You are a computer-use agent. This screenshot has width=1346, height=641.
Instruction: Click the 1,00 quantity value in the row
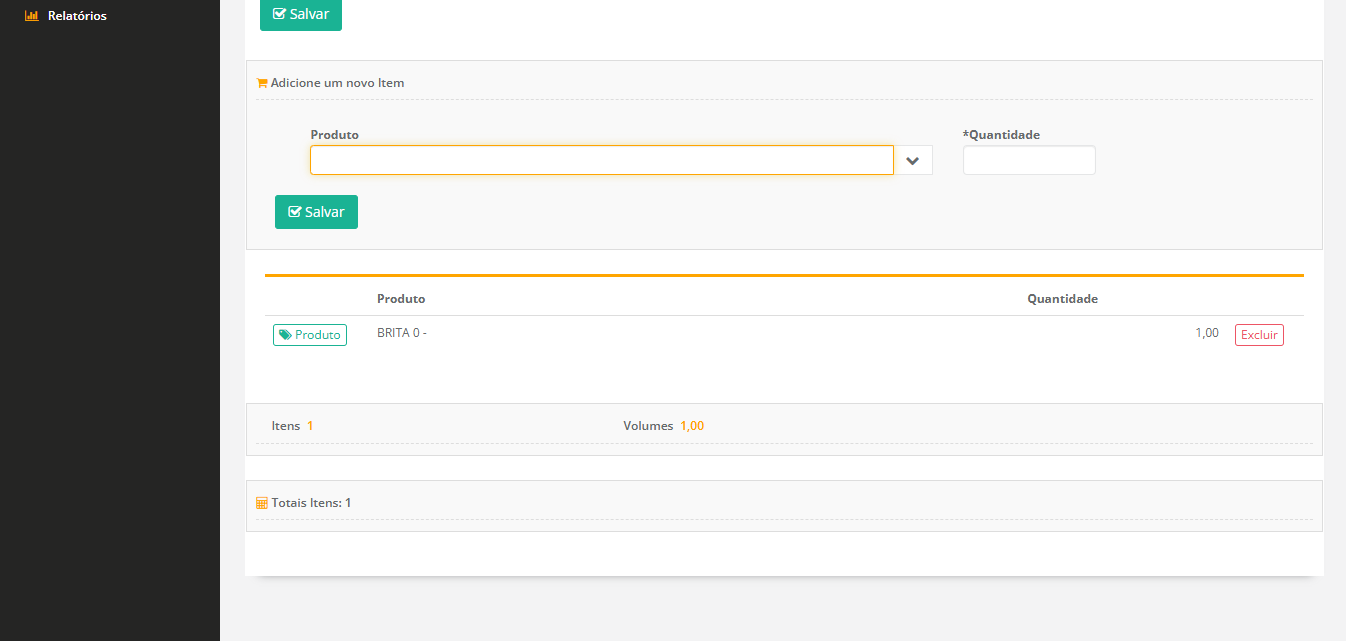click(x=1206, y=333)
